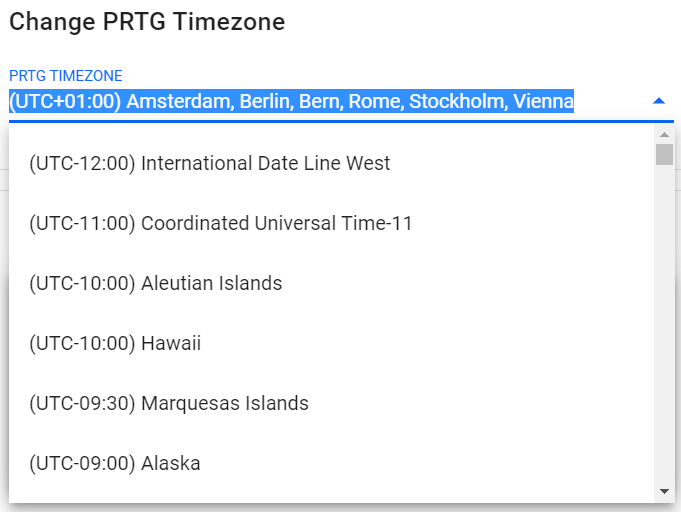The height and width of the screenshot is (512, 681).
Task: Click the (UTC-11:00) offset text
Action: pyautogui.click(x=82, y=223)
